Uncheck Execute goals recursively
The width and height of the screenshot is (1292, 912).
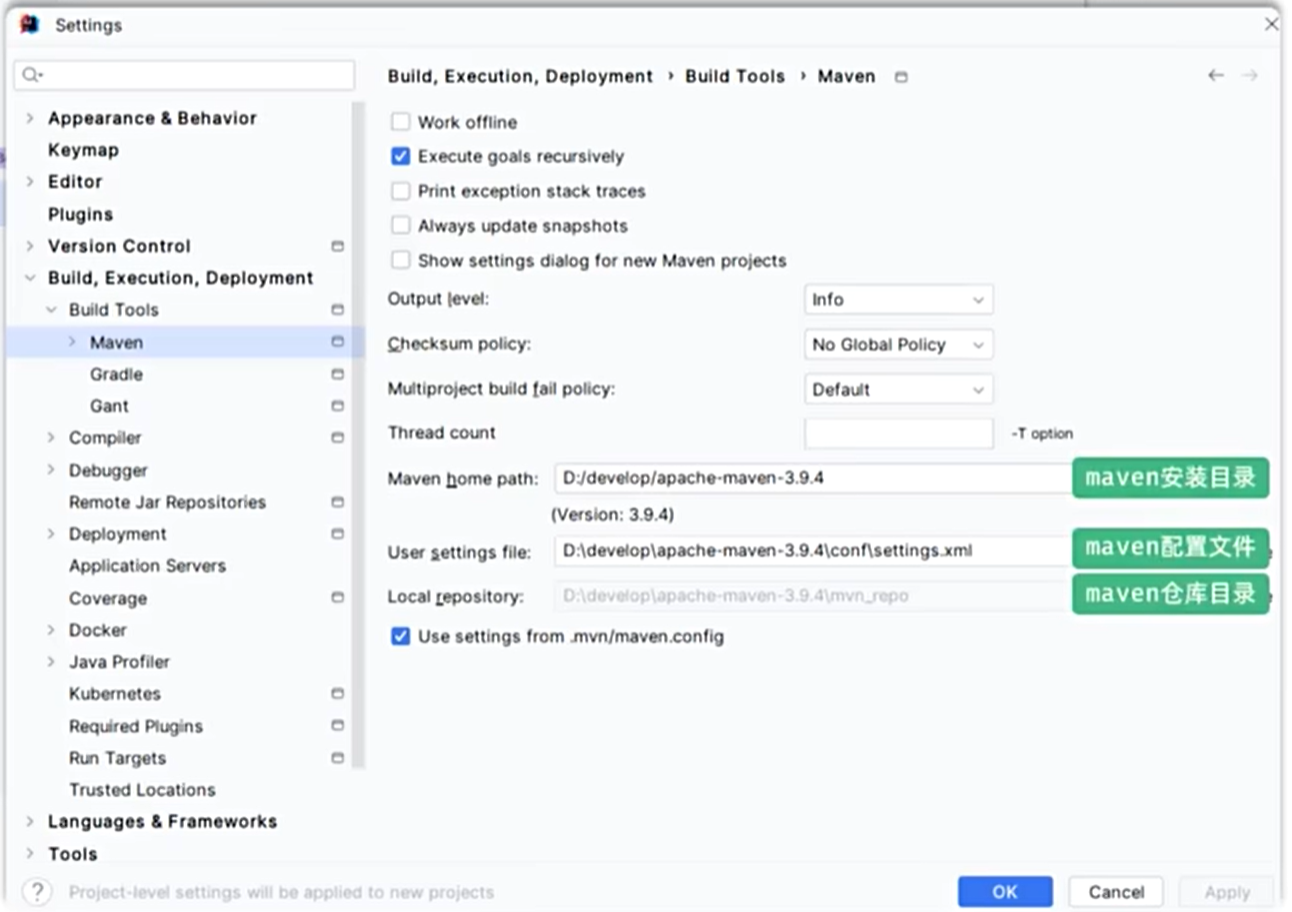[401, 157]
